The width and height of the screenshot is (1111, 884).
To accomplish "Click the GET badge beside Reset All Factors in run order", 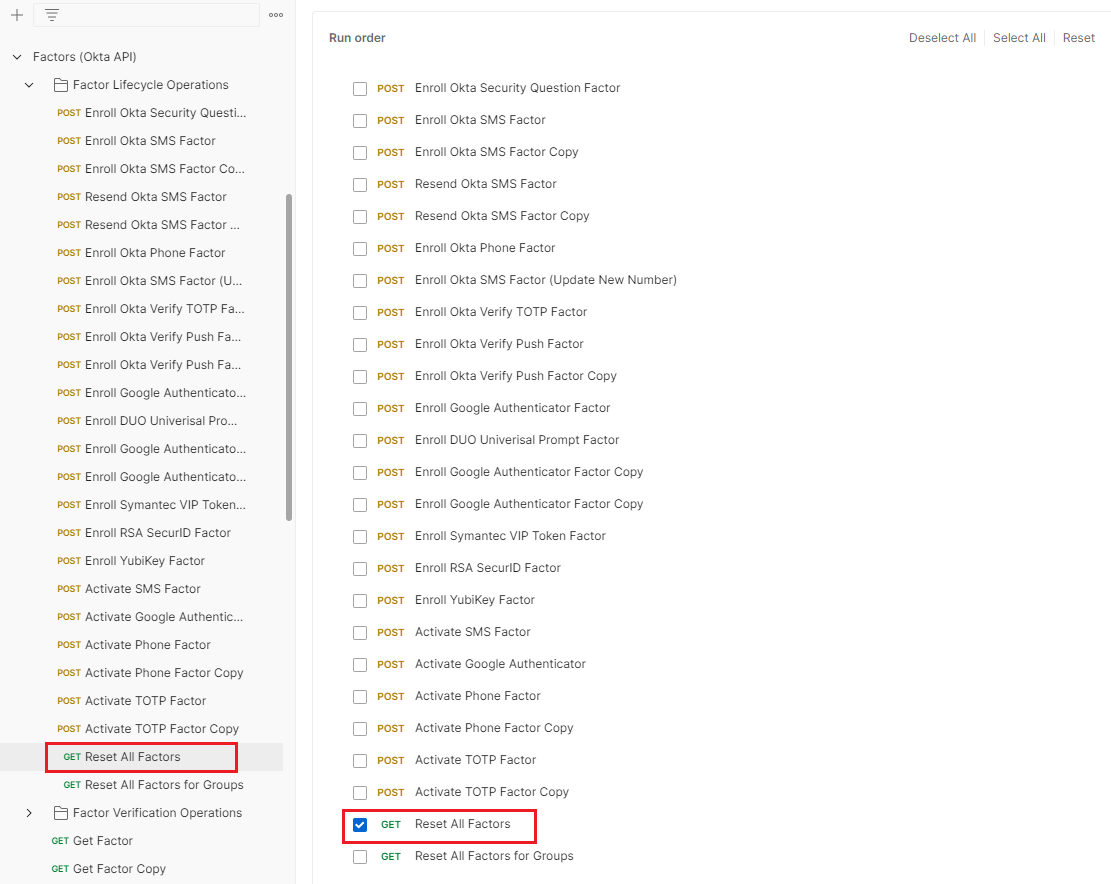I will pyautogui.click(x=390, y=825).
